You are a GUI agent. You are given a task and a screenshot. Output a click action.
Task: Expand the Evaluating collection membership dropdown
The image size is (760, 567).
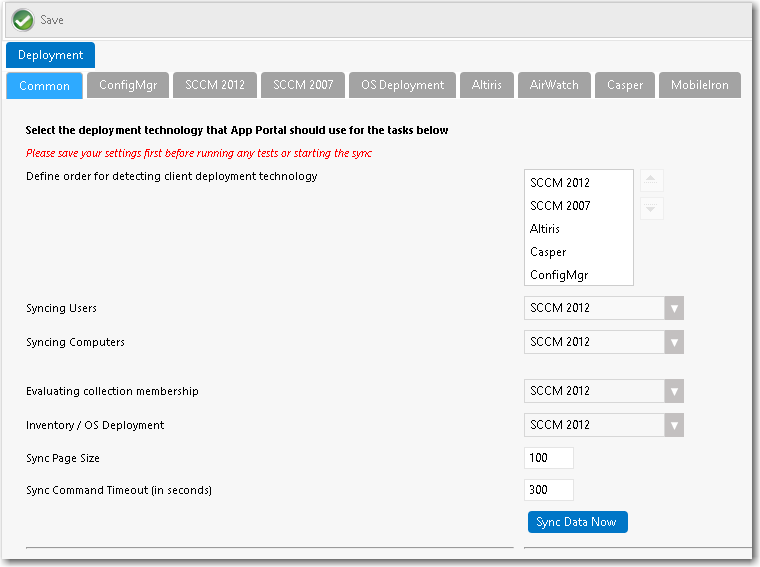tap(603, 391)
